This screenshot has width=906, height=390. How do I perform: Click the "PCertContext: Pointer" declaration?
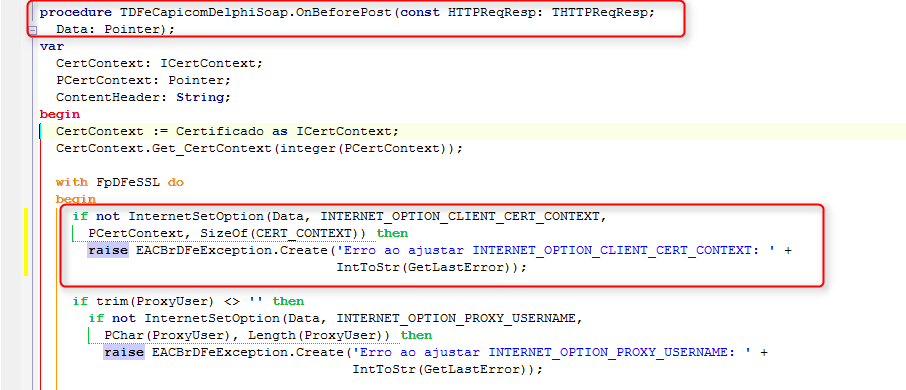pyautogui.click(x=140, y=80)
